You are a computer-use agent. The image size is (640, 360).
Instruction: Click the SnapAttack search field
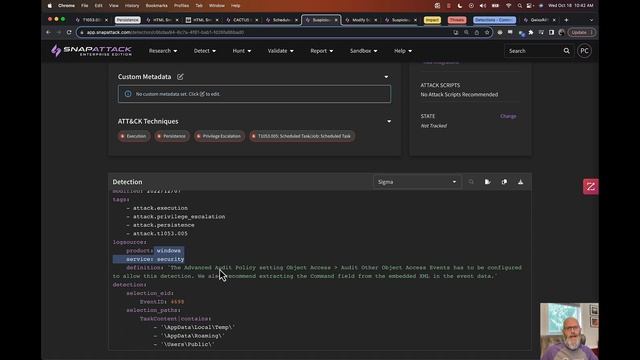533,51
